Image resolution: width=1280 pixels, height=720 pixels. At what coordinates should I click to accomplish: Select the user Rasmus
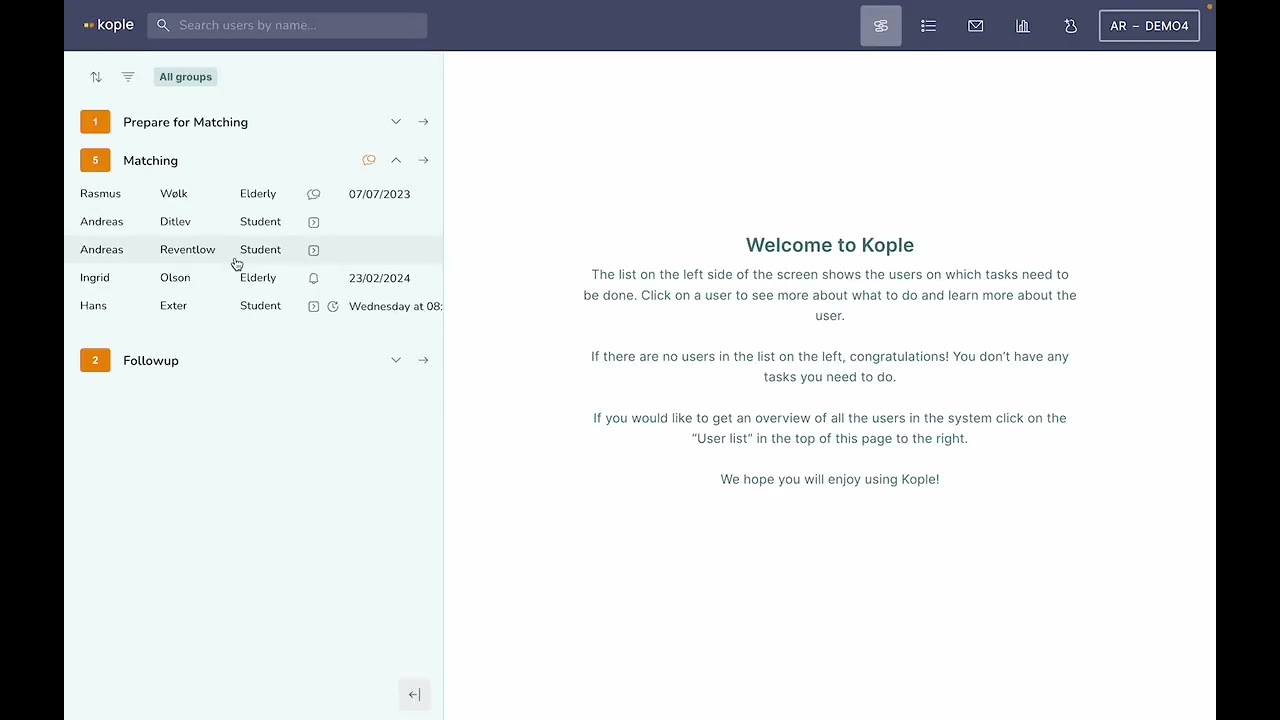coord(100,194)
